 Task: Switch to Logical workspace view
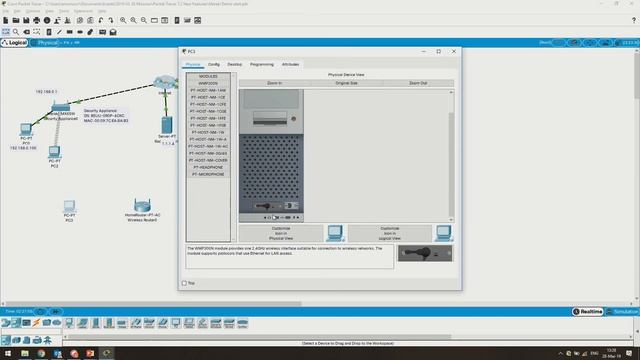[14, 42]
